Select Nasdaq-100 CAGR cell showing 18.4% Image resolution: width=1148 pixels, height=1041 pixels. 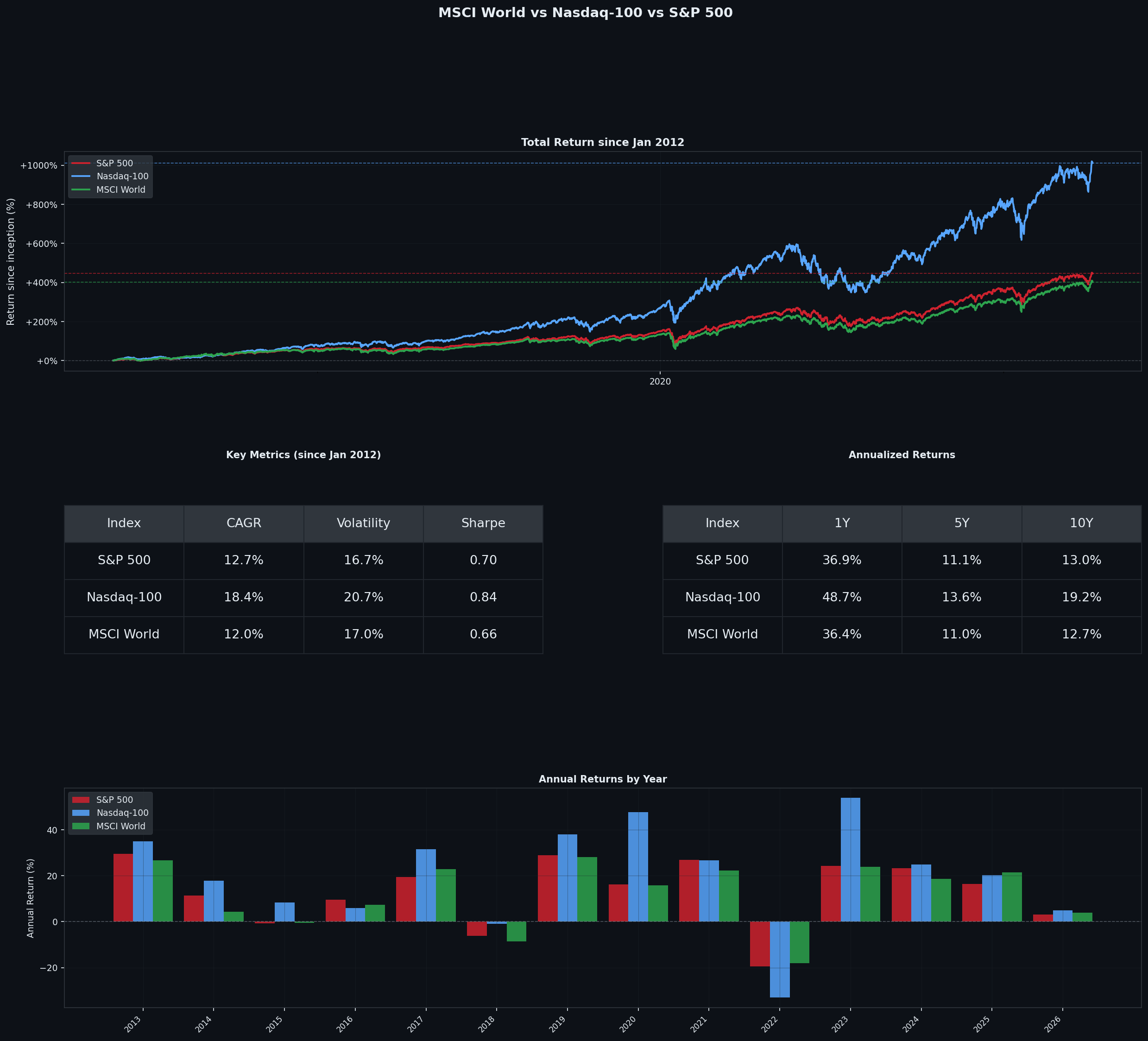244,597
